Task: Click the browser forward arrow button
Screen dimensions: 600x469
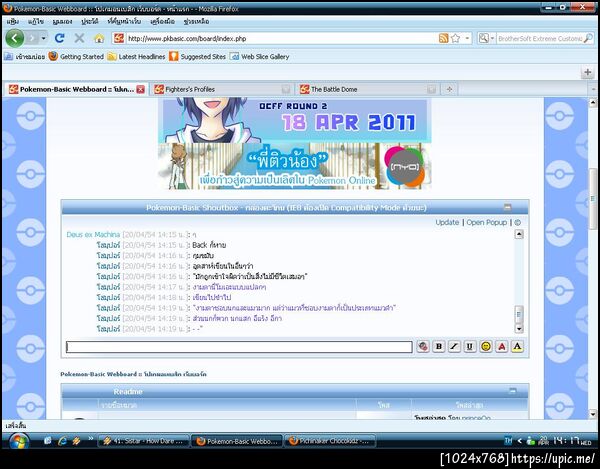Action: pyautogui.click(x=32, y=38)
